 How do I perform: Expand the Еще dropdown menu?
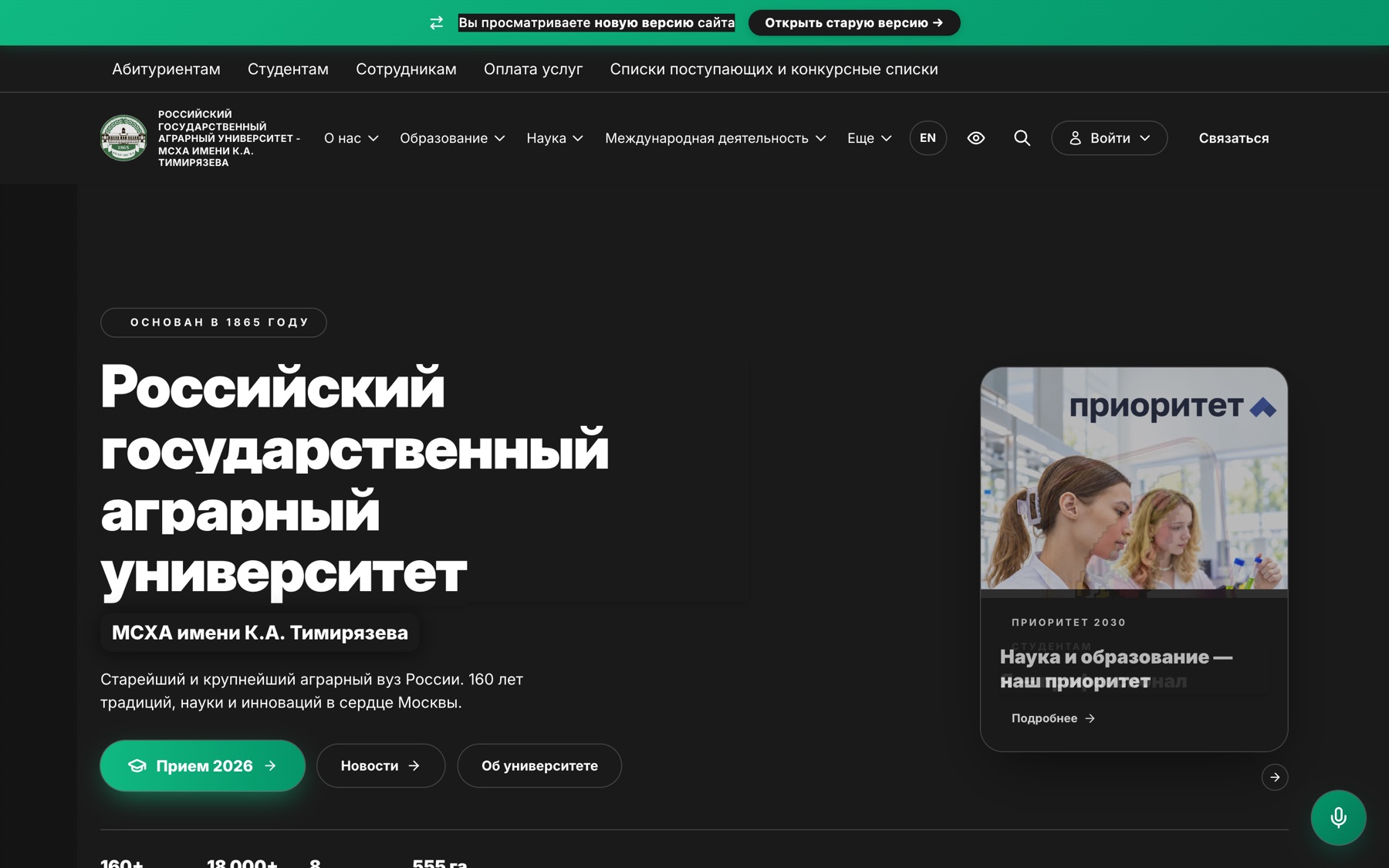click(870, 138)
